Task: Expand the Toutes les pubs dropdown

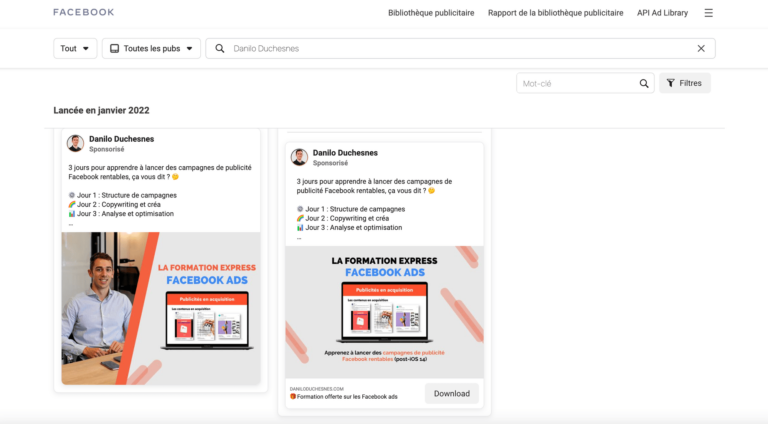Action: [151, 48]
